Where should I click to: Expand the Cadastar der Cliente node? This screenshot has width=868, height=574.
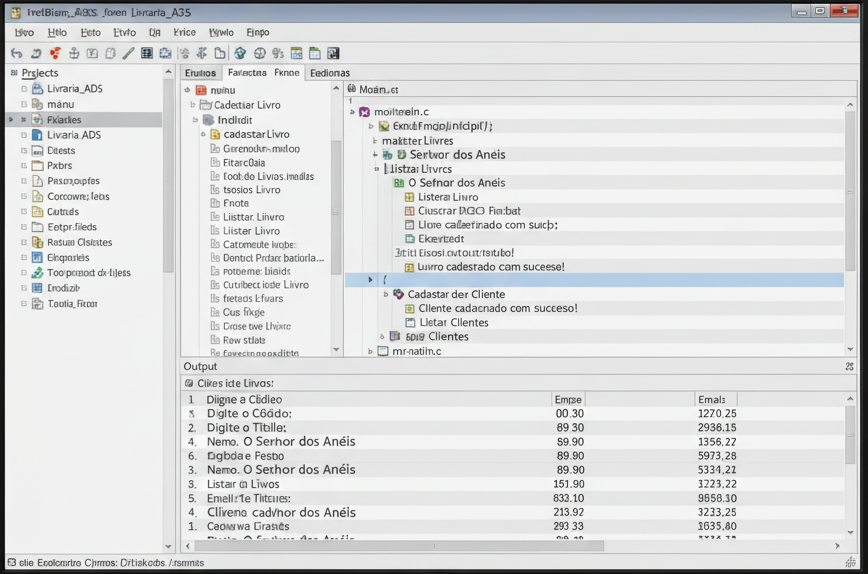tap(386, 295)
